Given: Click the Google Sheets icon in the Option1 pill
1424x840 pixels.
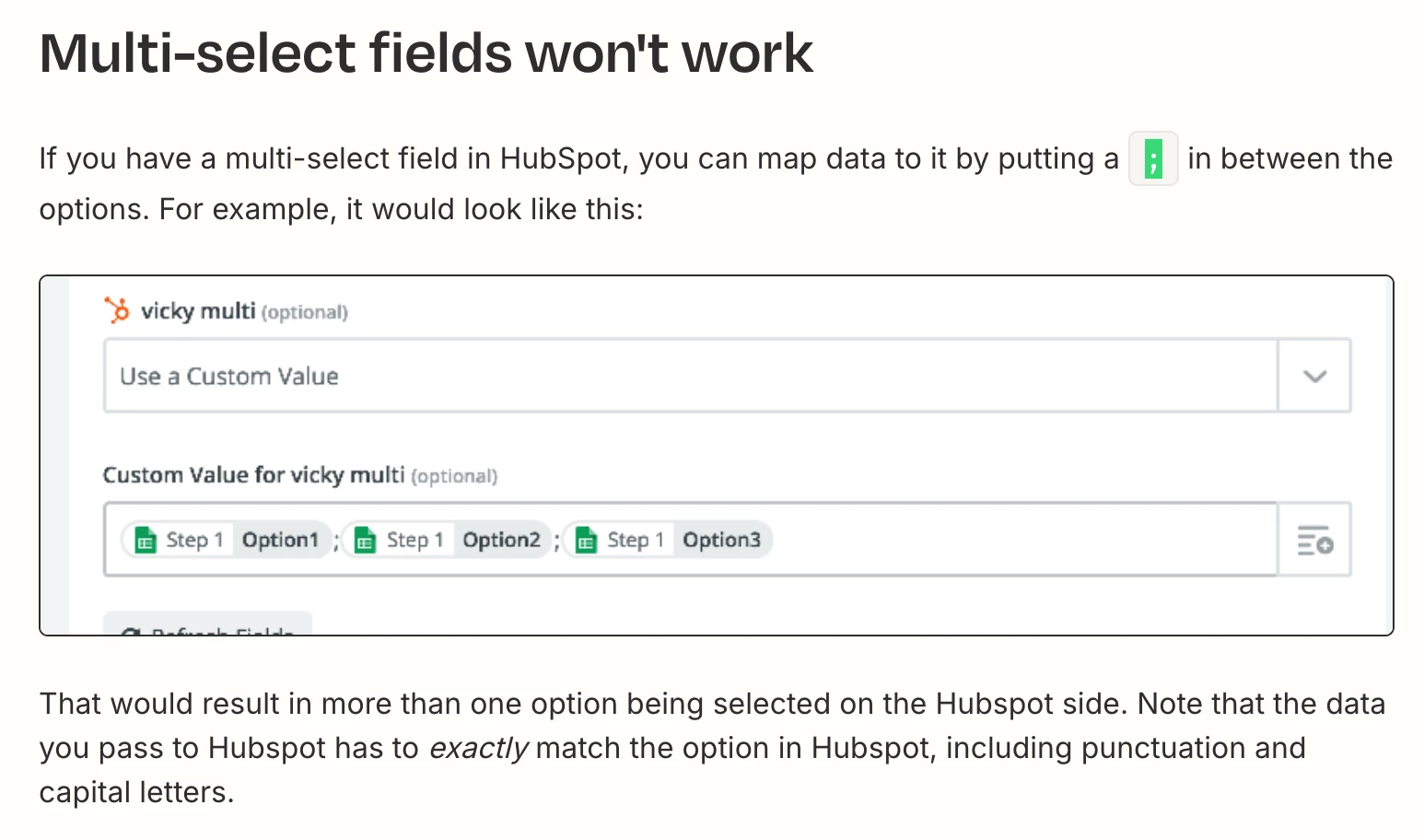Looking at the screenshot, I should 146,540.
